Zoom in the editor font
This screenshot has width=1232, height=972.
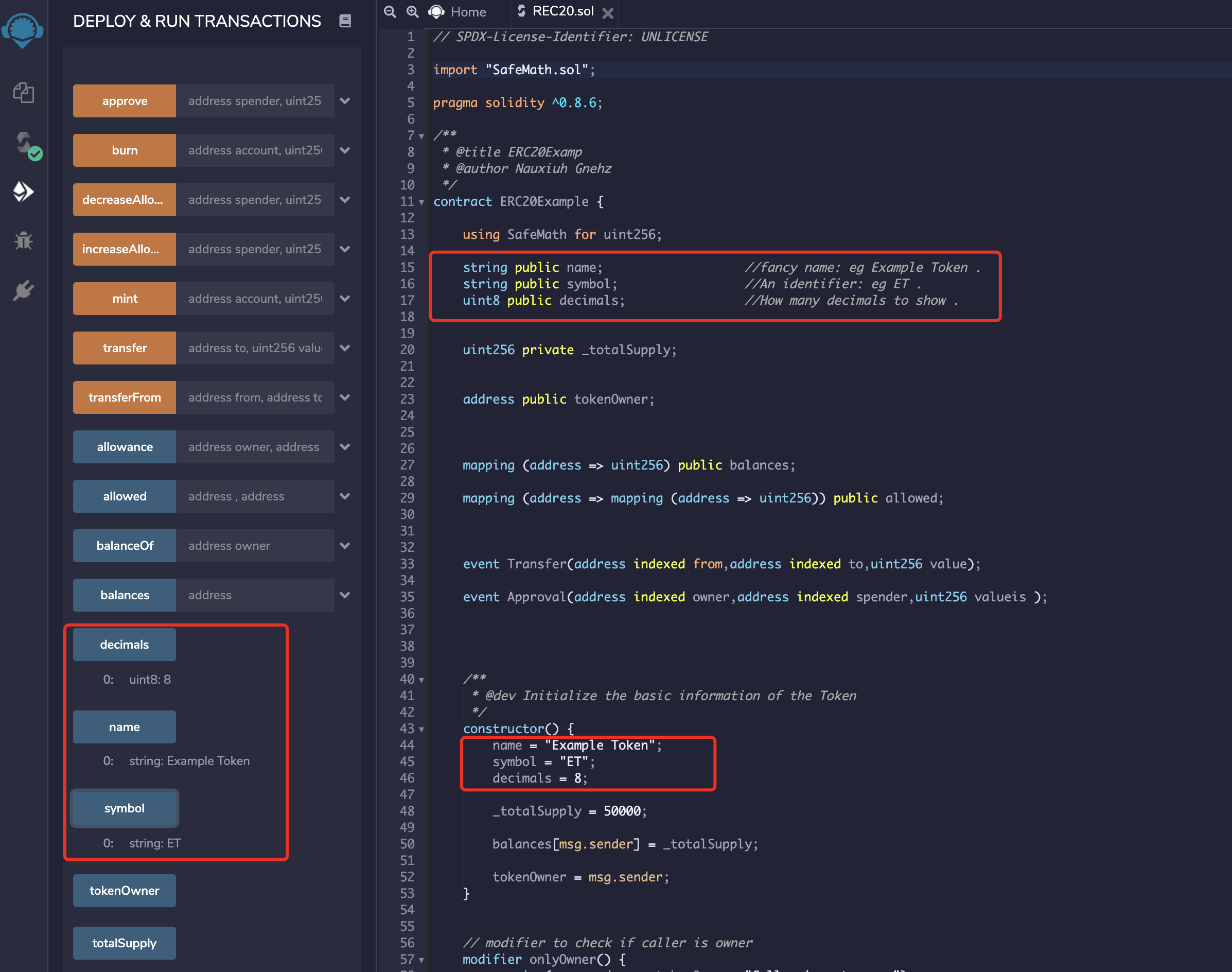412,11
